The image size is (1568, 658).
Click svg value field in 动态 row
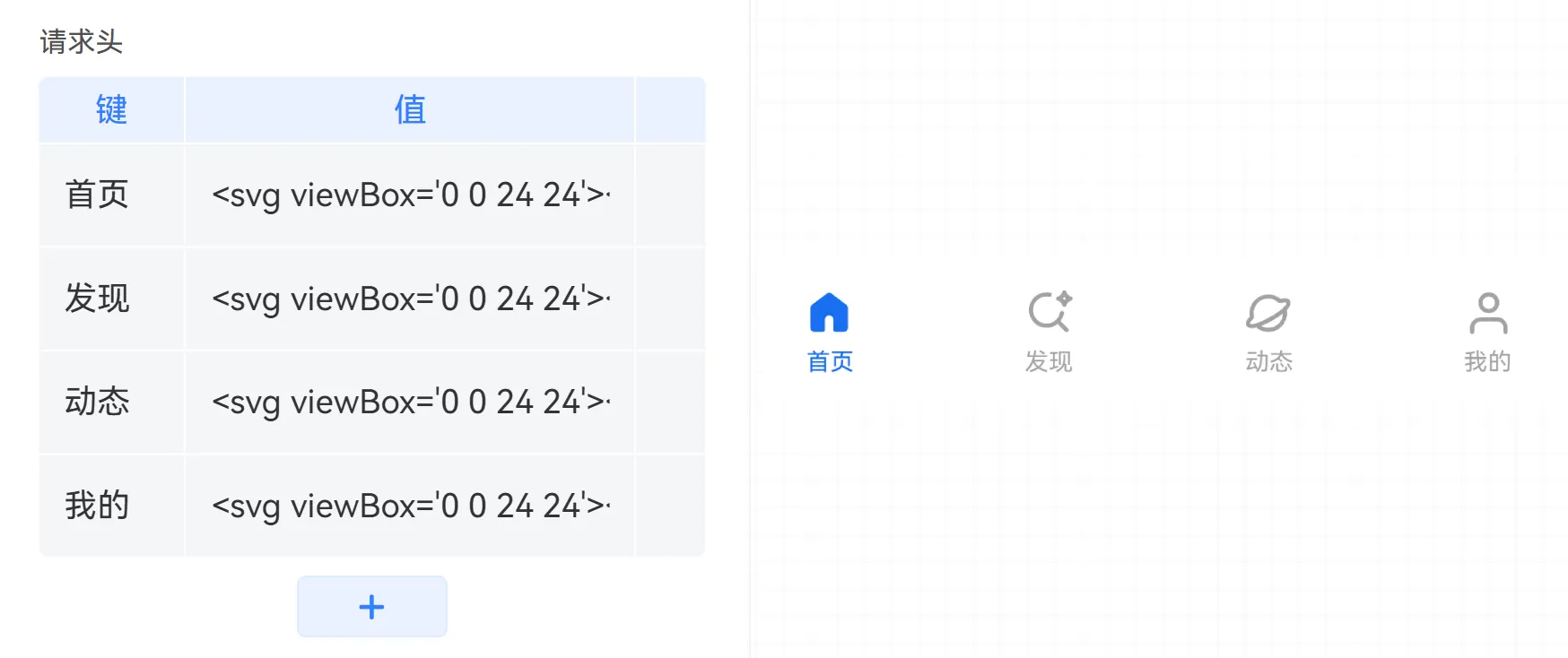point(410,402)
